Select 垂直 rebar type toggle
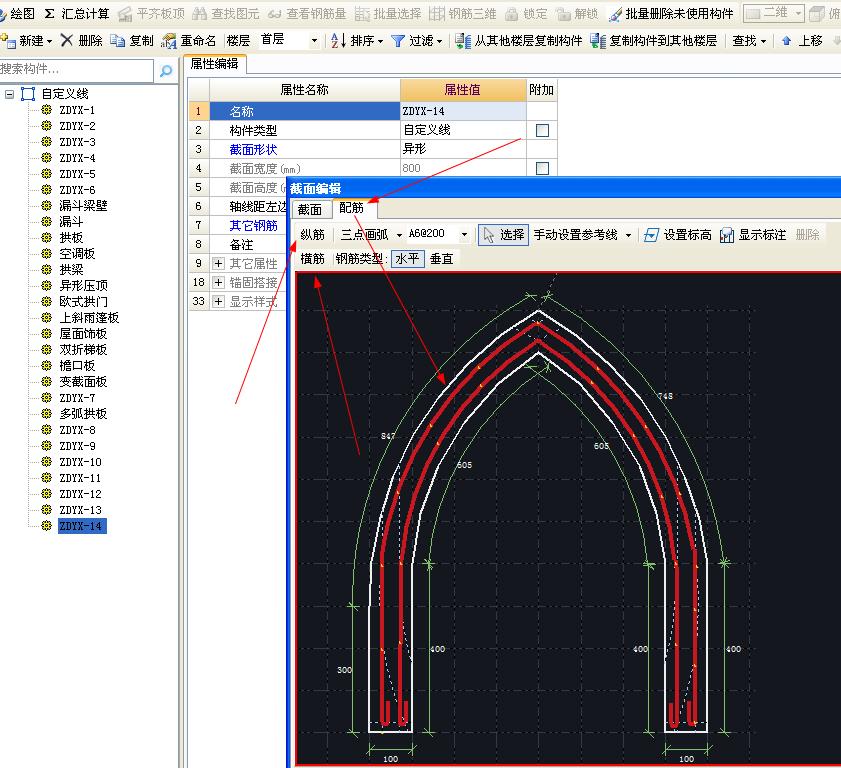 pos(441,259)
